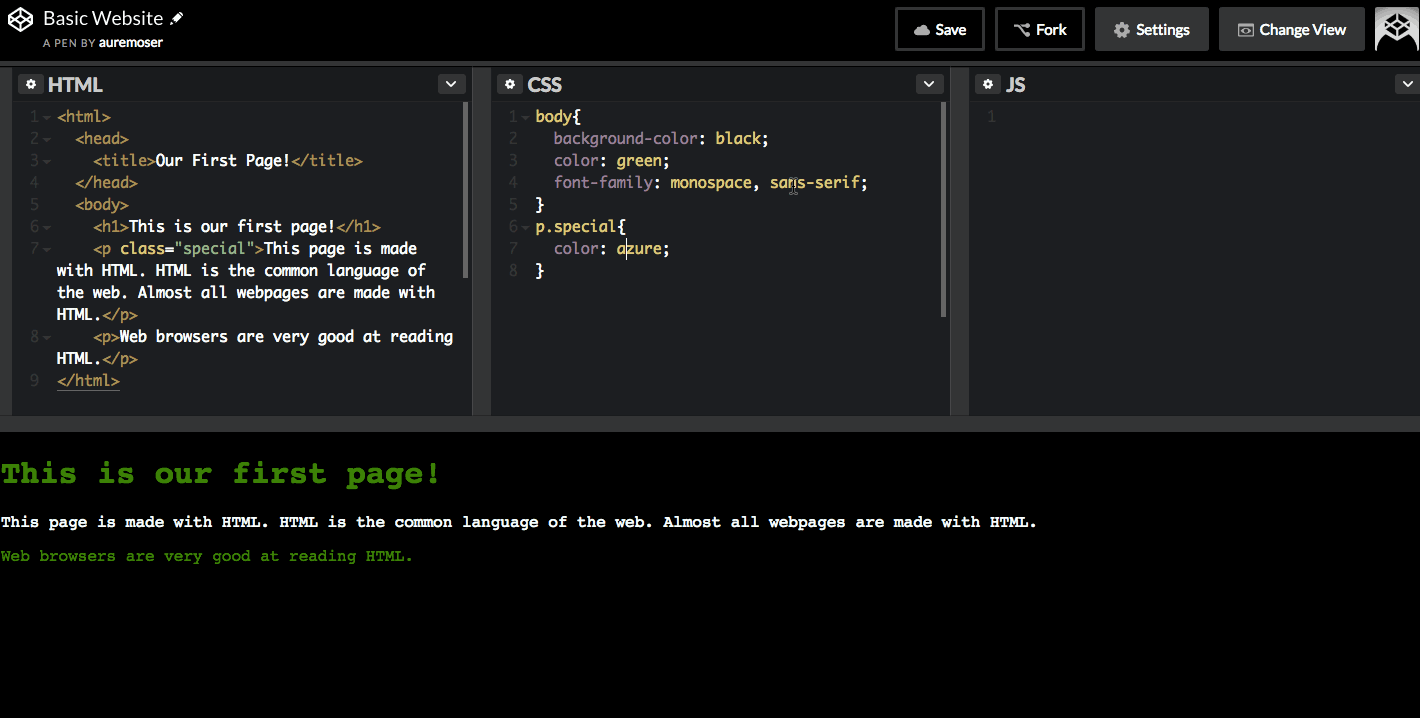Save the pen

[939, 30]
